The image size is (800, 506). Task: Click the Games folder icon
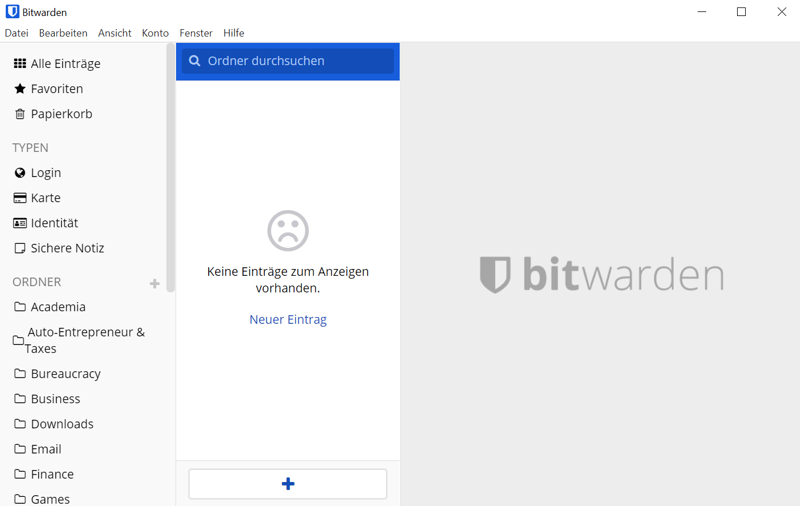click(20, 499)
